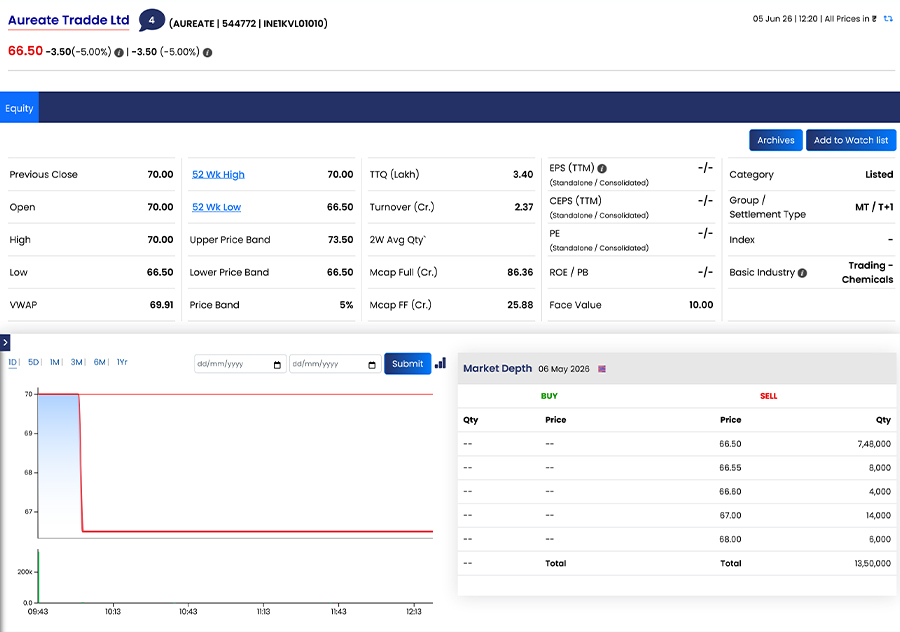Image resolution: width=900 pixels, height=632 pixels.
Task: Click the Face Value 10.00
Action: pos(701,305)
